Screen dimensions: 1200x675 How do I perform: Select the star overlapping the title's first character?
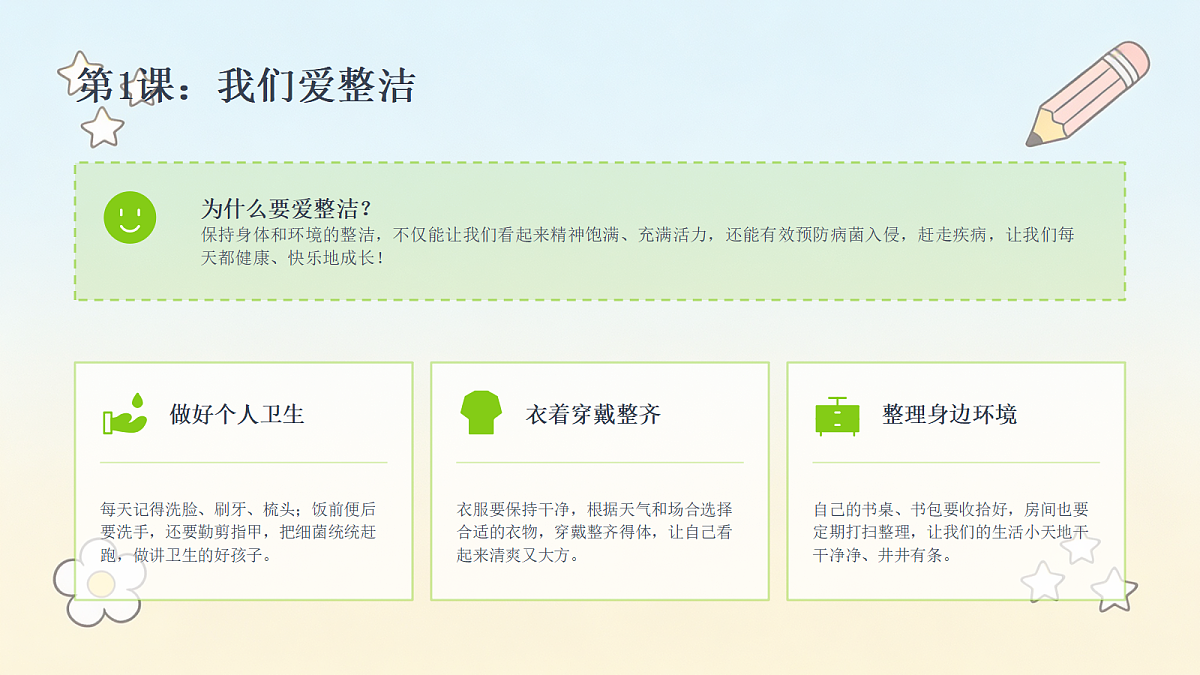[x=80, y=73]
